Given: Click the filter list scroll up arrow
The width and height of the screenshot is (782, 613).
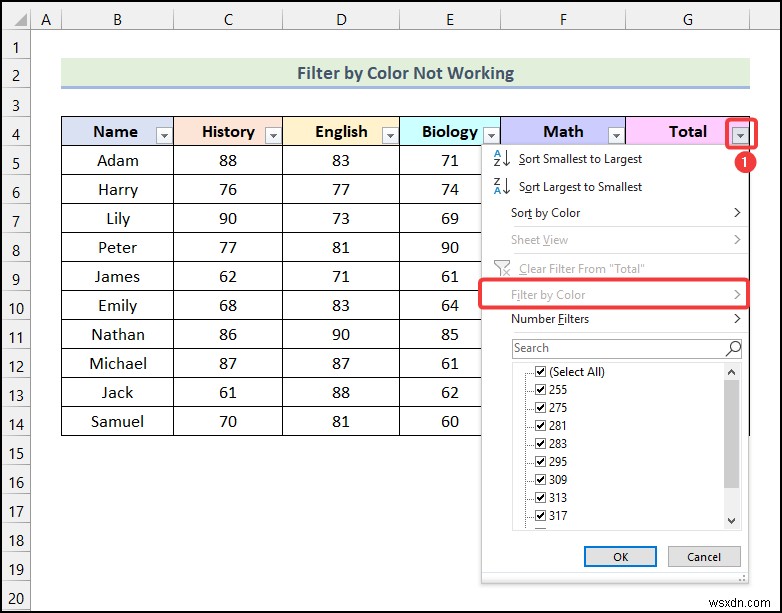Looking at the screenshot, I should (731, 372).
